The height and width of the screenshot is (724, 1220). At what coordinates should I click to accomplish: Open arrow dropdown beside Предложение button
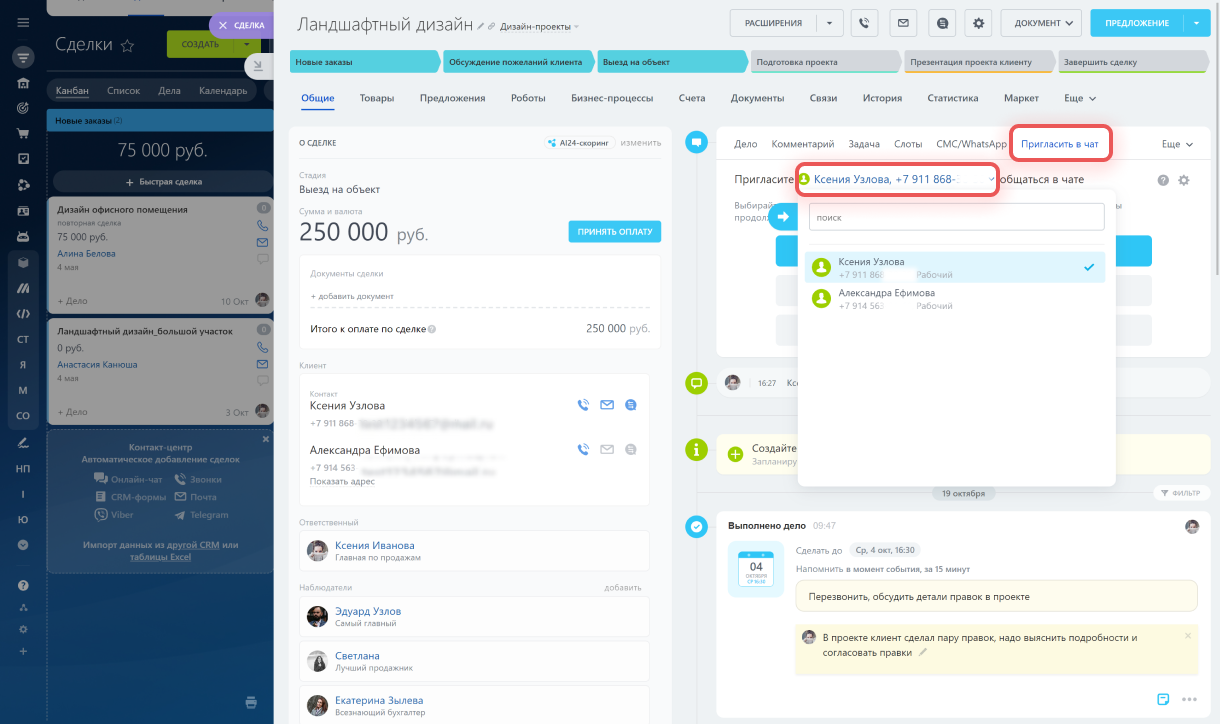click(1196, 23)
